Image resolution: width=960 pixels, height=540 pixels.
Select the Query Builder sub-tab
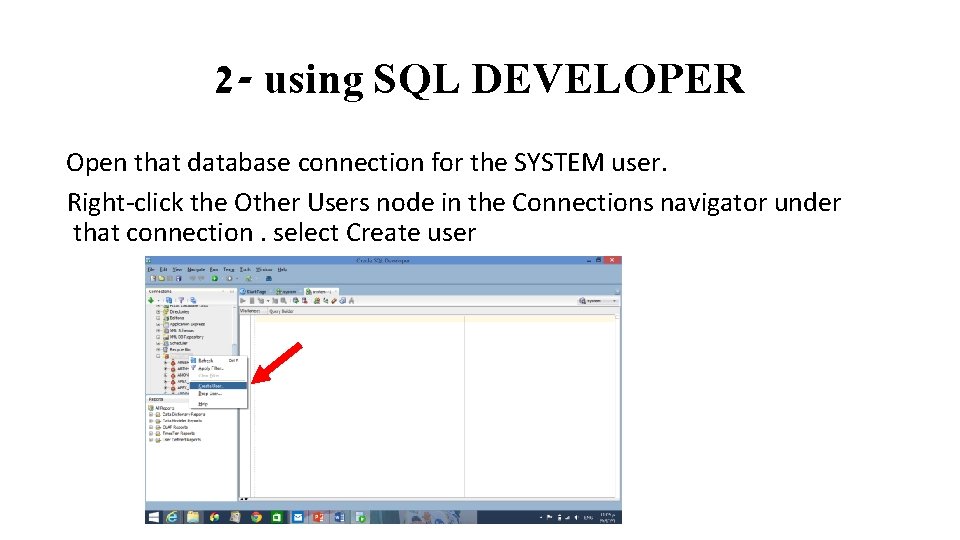coord(282,311)
